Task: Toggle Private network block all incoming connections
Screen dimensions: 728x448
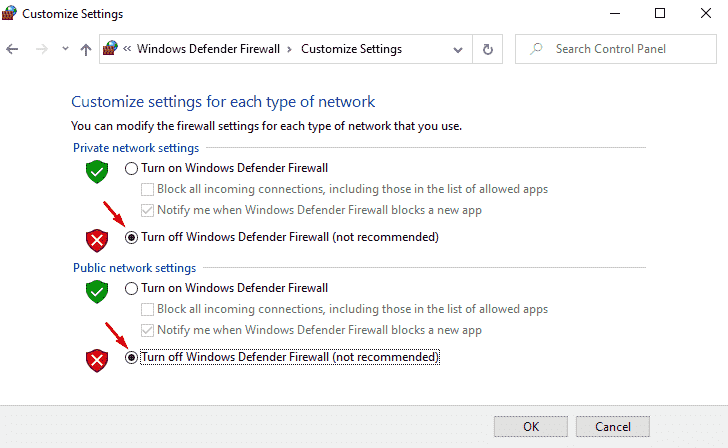Action: (148, 189)
